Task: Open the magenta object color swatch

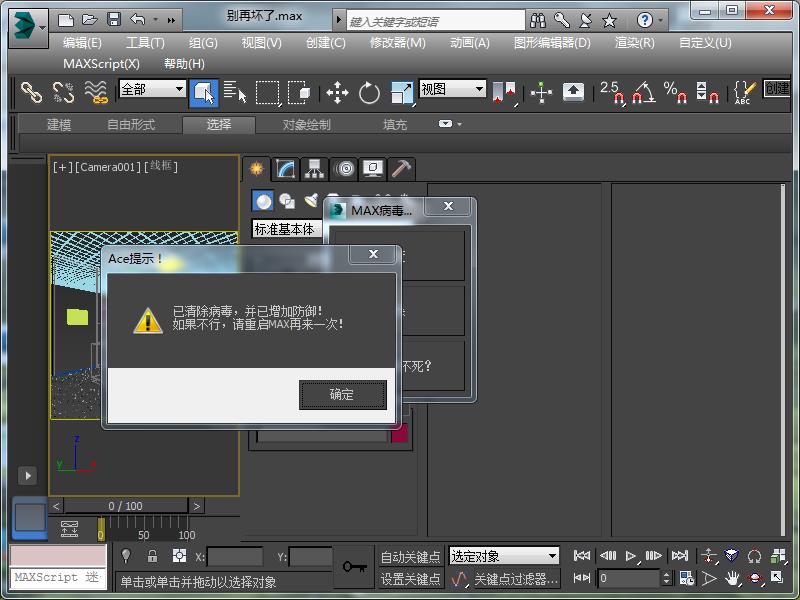Action: click(399, 434)
